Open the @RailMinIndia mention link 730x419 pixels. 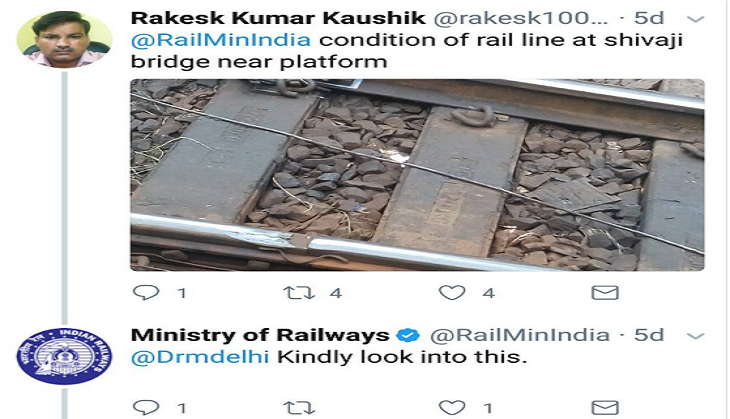click(221, 40)
